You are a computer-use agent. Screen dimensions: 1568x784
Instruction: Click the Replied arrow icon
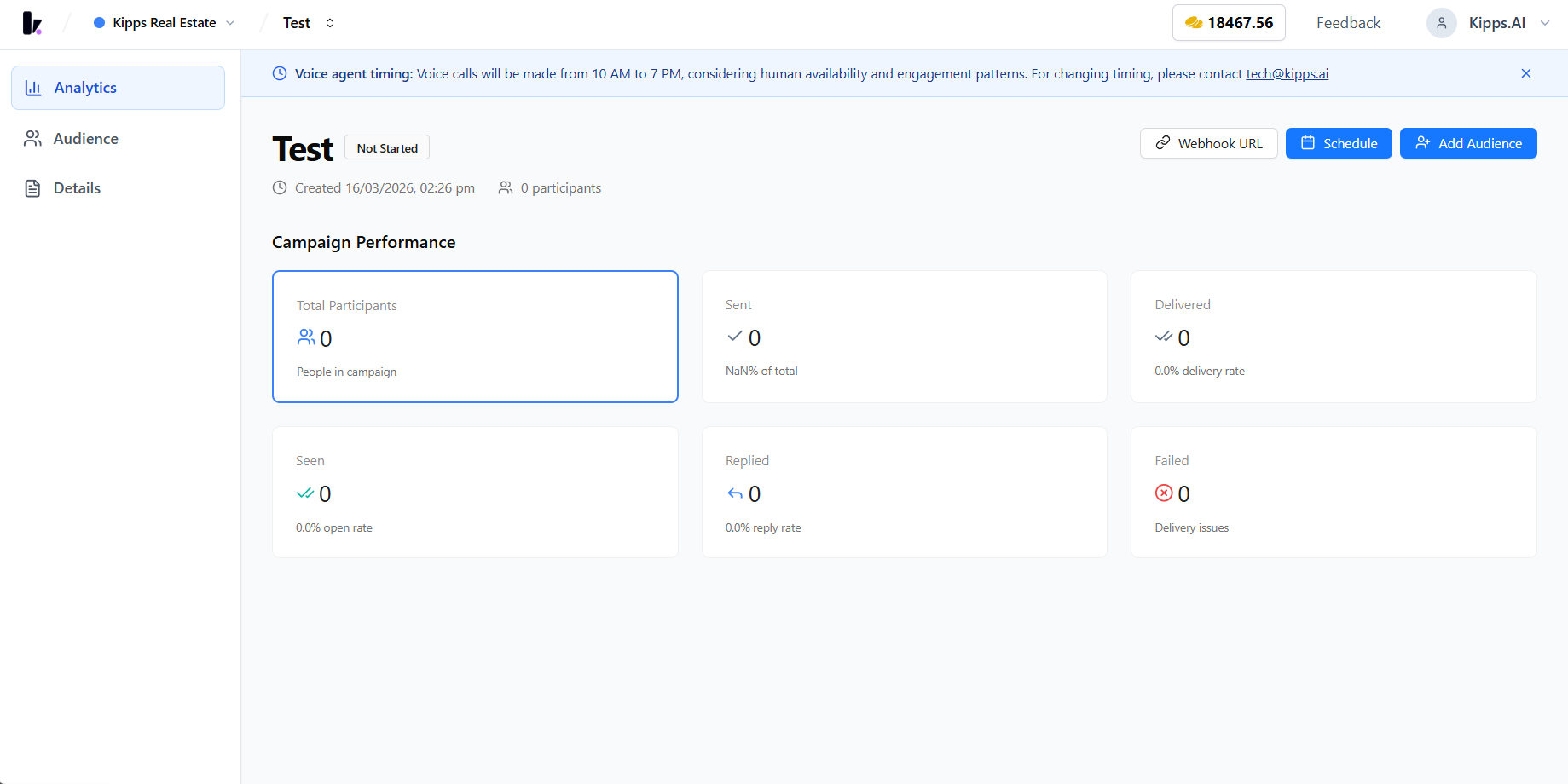click(735, 493)
